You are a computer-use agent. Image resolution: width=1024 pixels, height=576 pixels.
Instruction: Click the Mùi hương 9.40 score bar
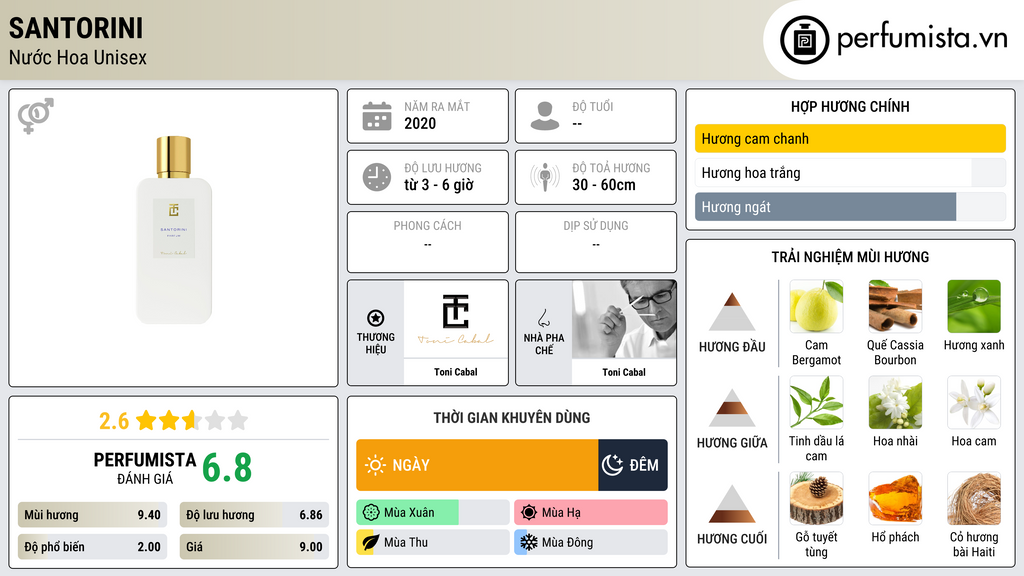tap(92, 515)
